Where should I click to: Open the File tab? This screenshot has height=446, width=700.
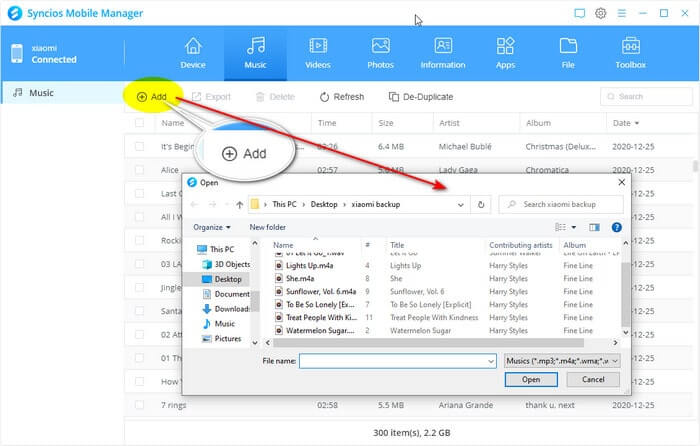pyautogui.click(x=568, y=53)
